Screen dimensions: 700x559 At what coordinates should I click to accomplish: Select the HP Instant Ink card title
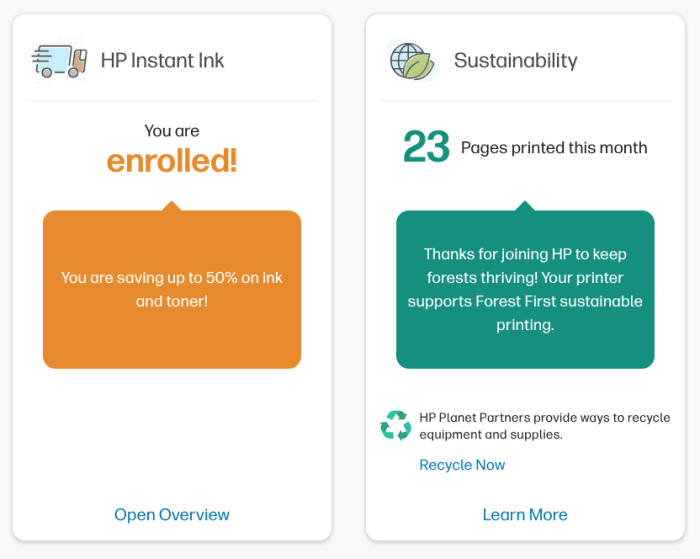tap(163, 60)
